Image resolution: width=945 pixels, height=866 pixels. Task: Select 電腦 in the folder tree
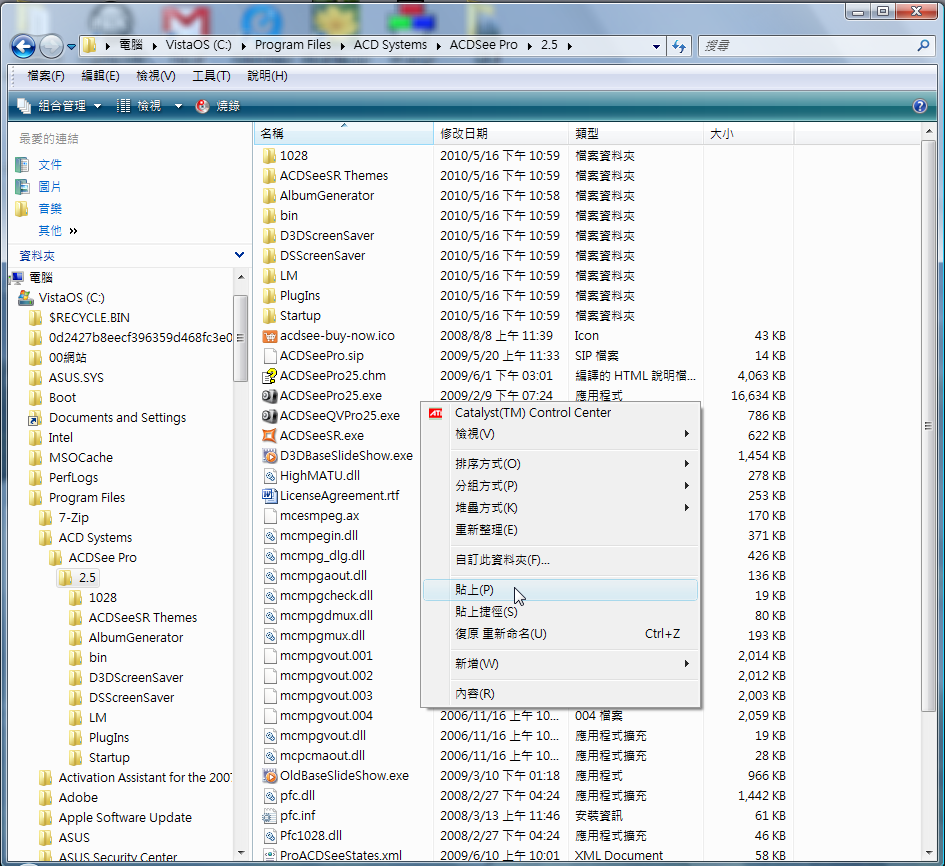40,277
